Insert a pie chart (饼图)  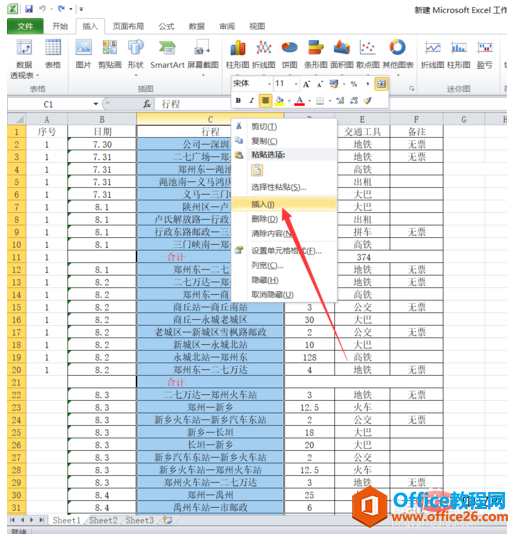(x=290, y=54)
